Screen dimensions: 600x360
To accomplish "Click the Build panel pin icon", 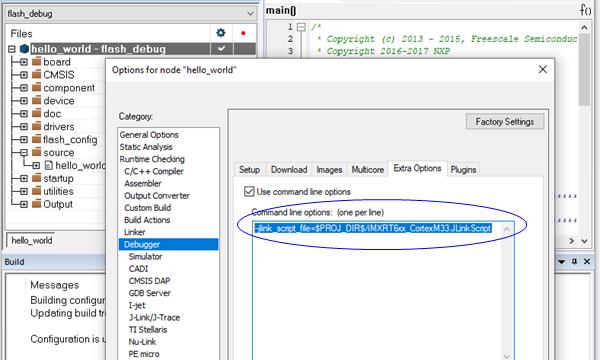I will coord(574,262).
